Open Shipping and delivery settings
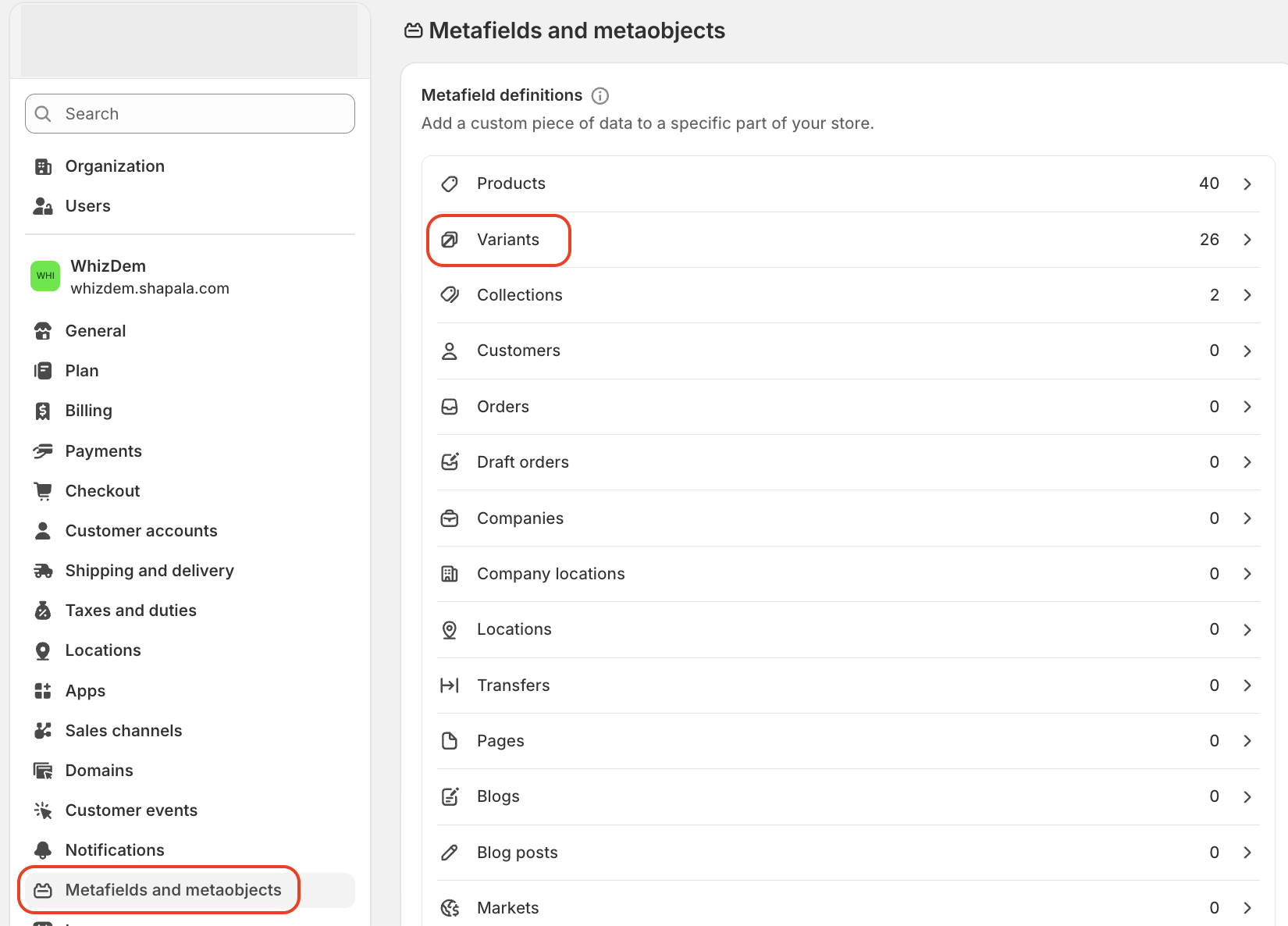Image resolution: width=1288 pixels, height=926 pixels. tap(190, 571)
